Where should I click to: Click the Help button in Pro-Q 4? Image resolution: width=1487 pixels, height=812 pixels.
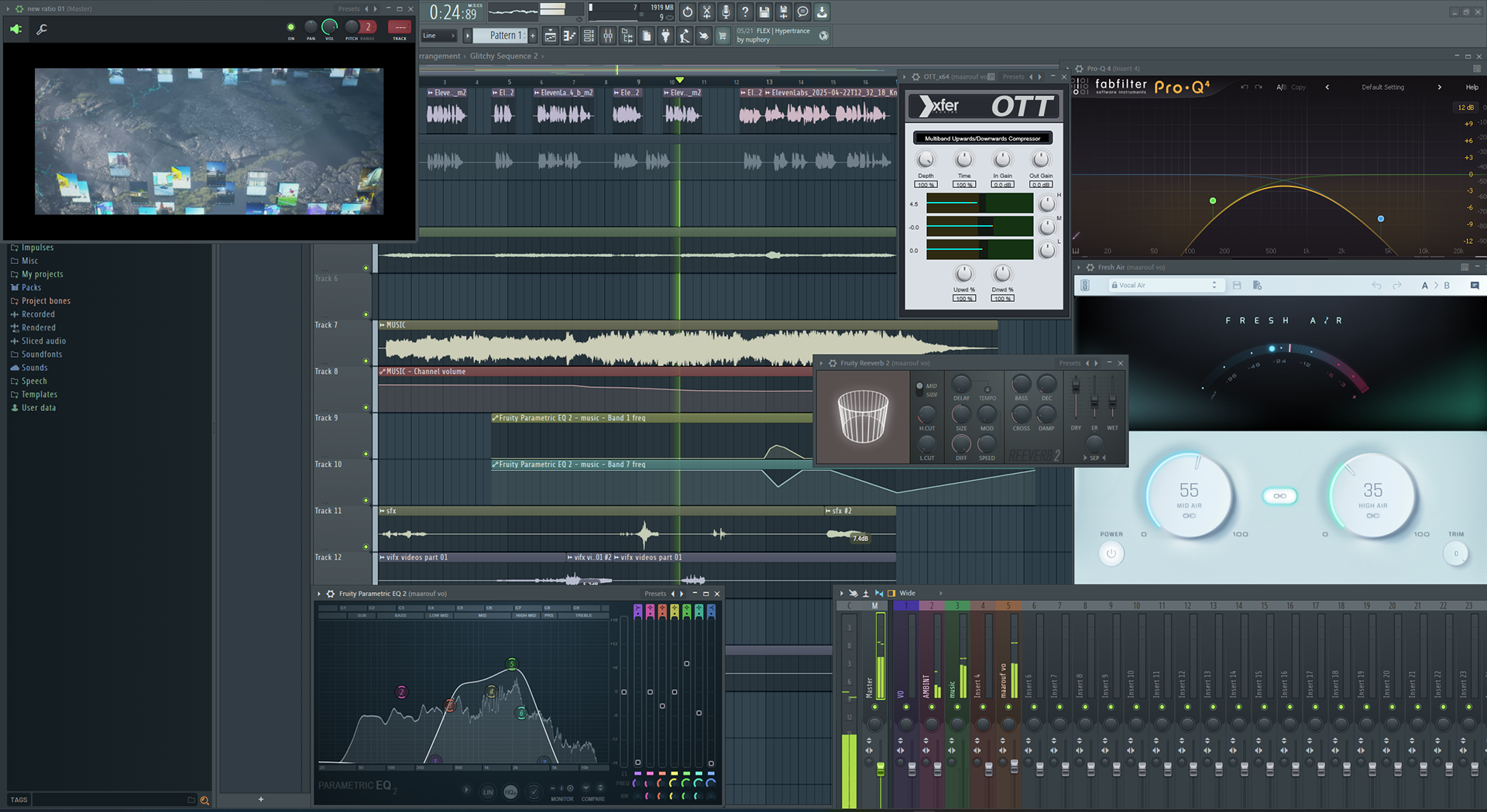click(x=1472, y=87)
